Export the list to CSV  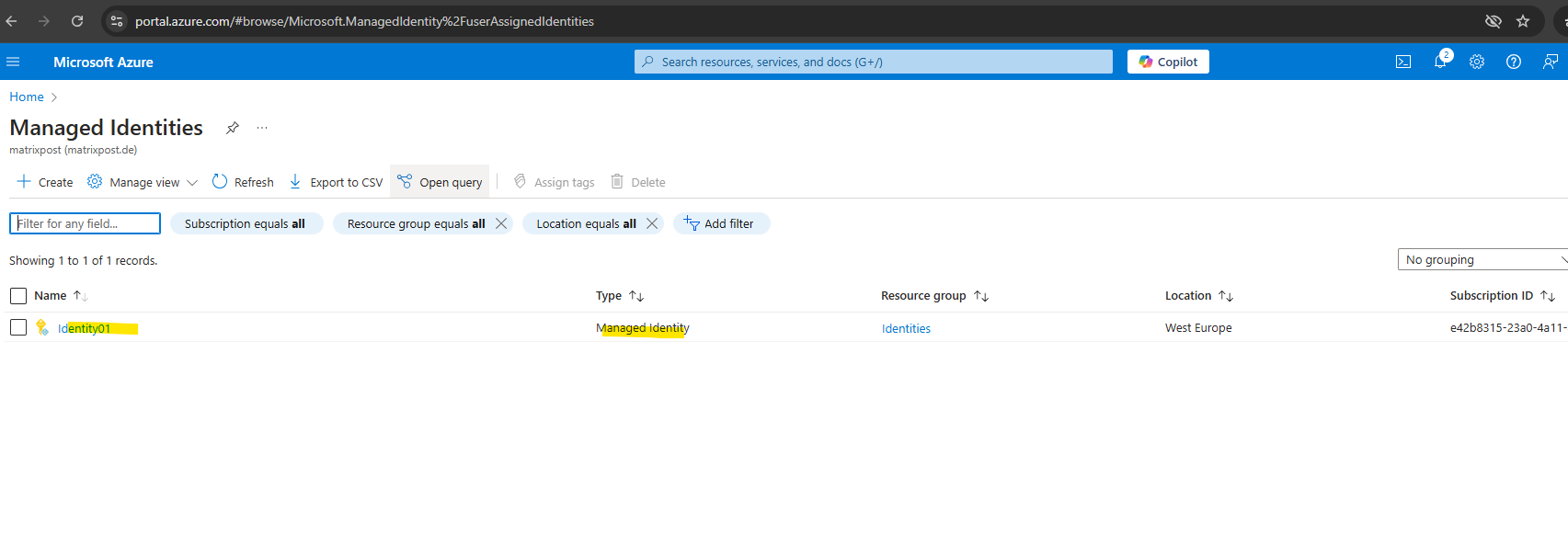336,182
